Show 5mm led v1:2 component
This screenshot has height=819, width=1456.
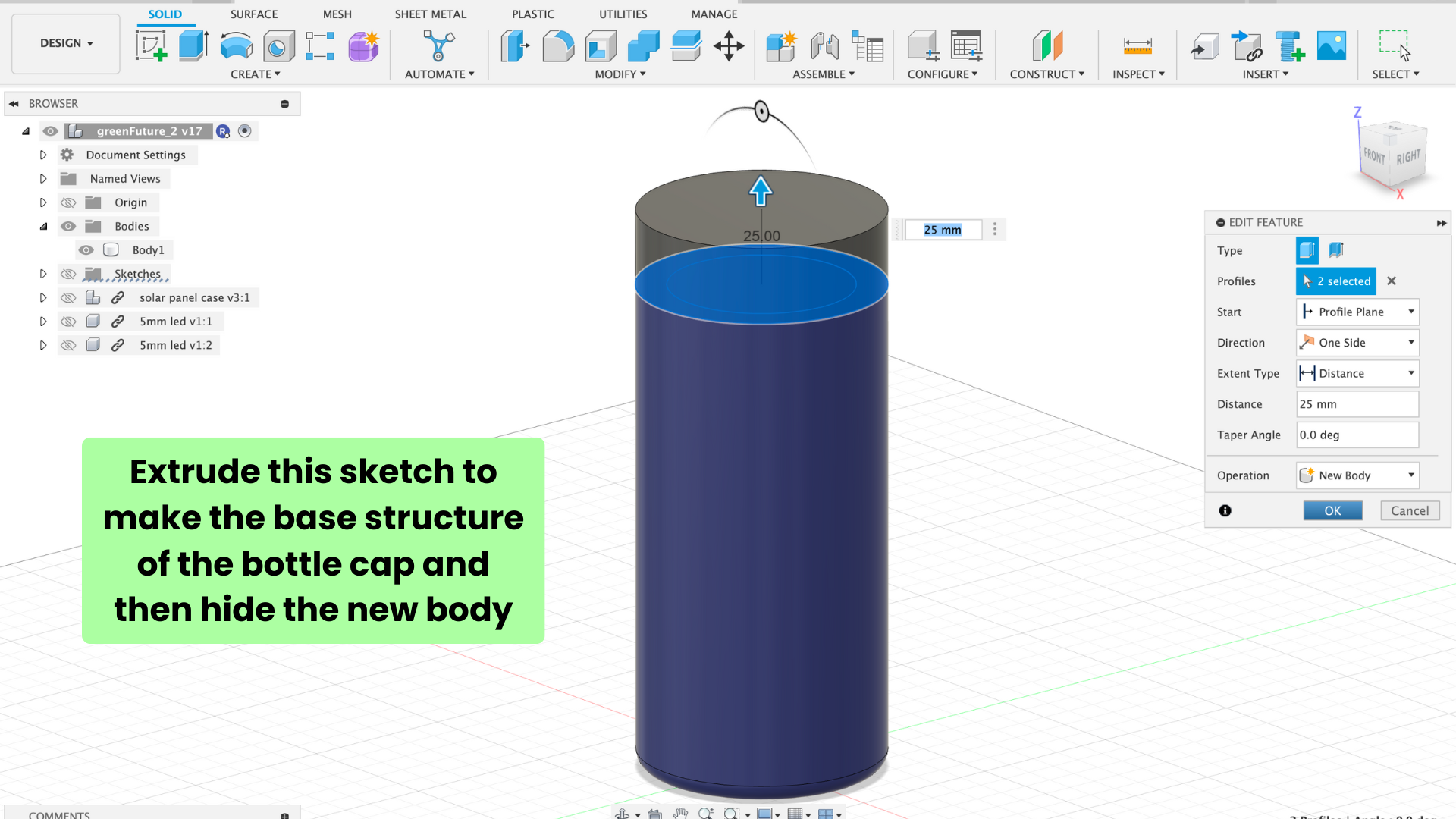(x=68, y=345)
